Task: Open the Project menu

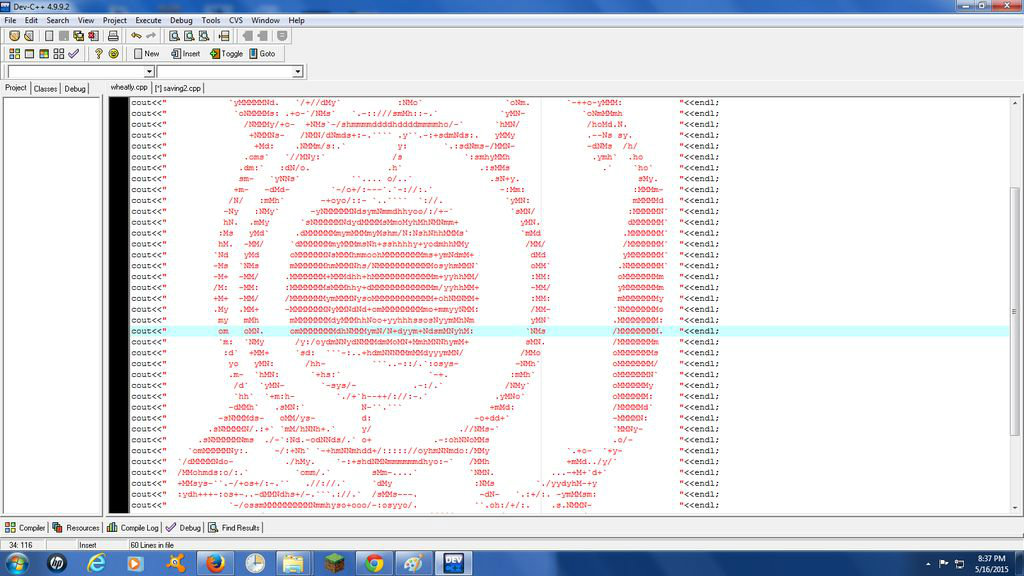Action: pos(114,20)
